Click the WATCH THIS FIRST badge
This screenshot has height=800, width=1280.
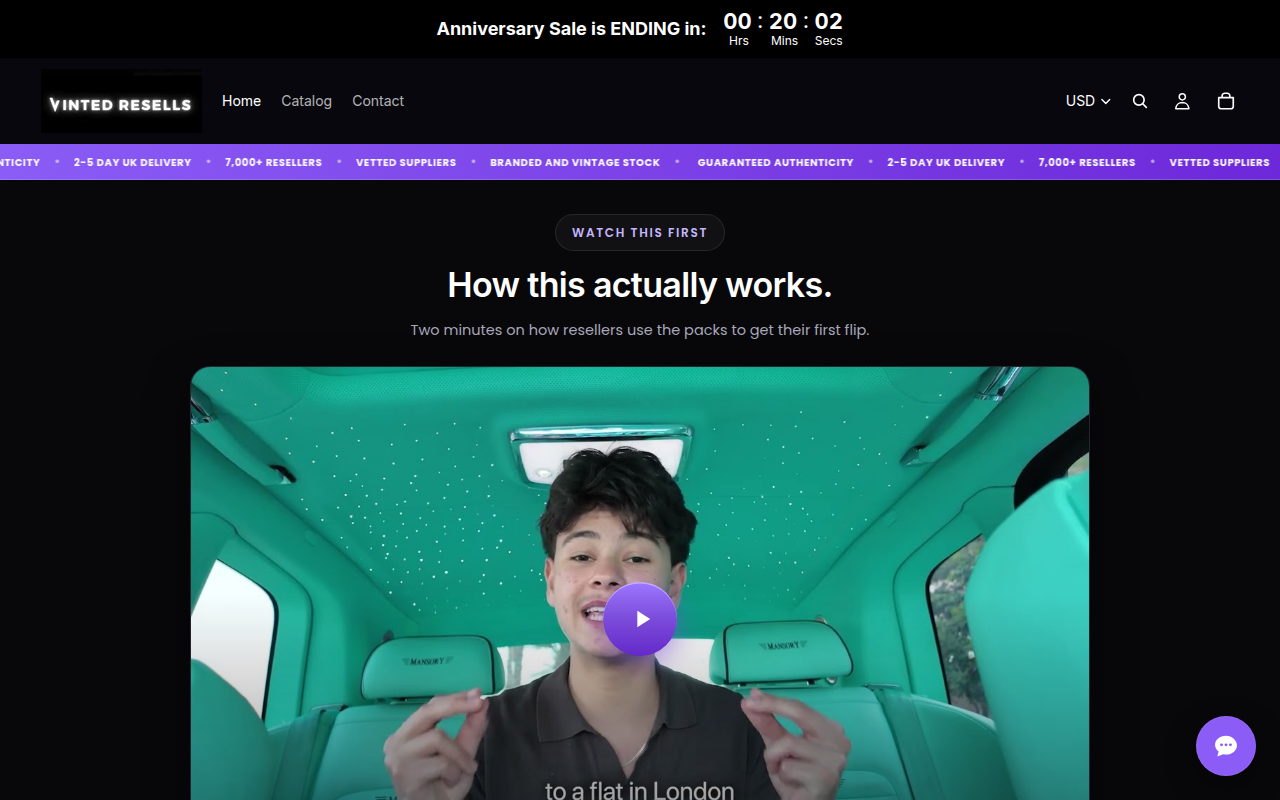pos(640,232)
